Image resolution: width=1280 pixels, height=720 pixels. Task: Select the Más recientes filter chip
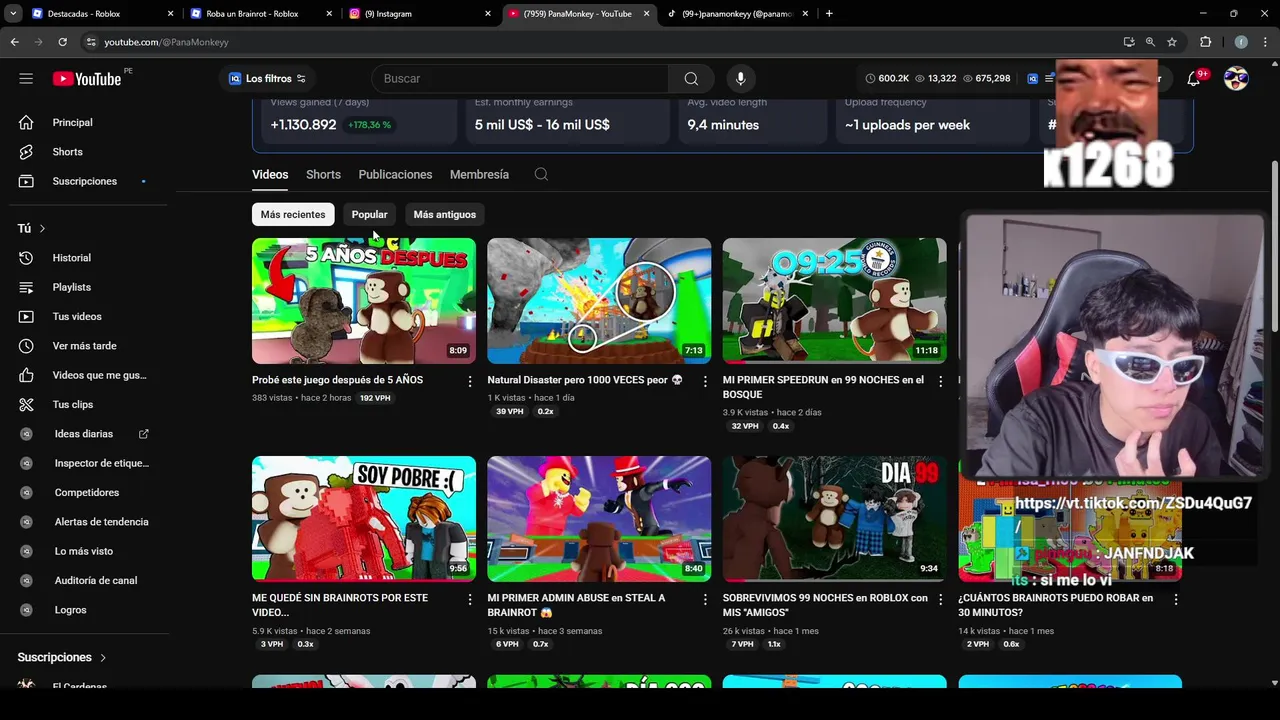[293, 214]
